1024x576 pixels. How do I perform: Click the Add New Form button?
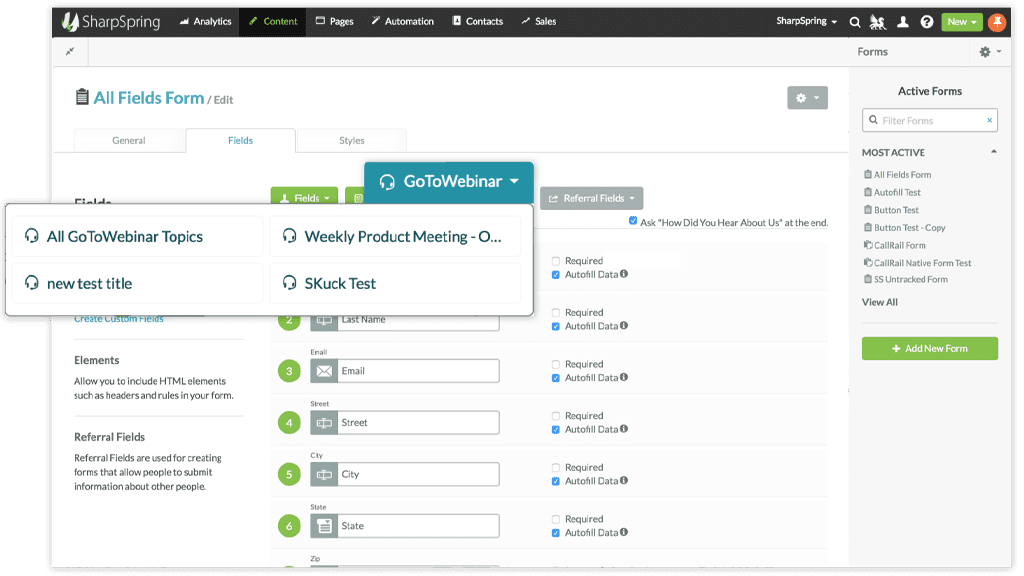click(x=929, y=349)
